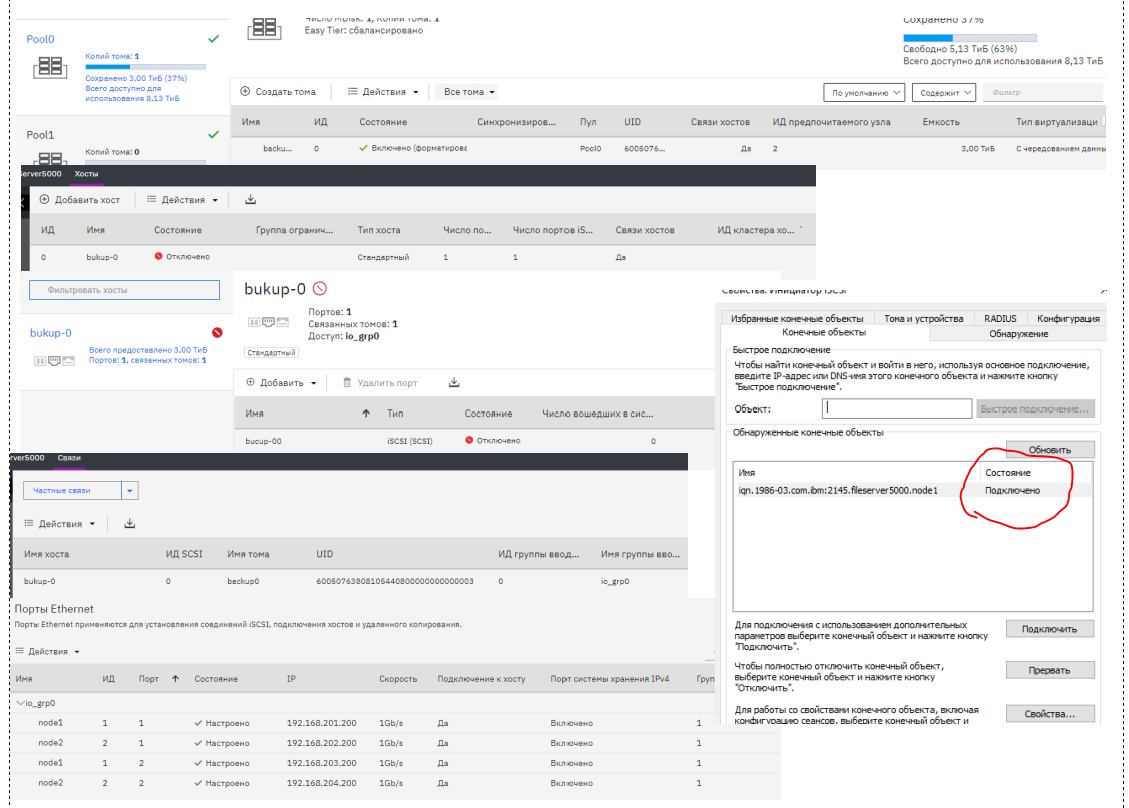Screen dimensions: 1129x808
Task: Open Ethernet ports Действия menu
Action: [48, 652]
